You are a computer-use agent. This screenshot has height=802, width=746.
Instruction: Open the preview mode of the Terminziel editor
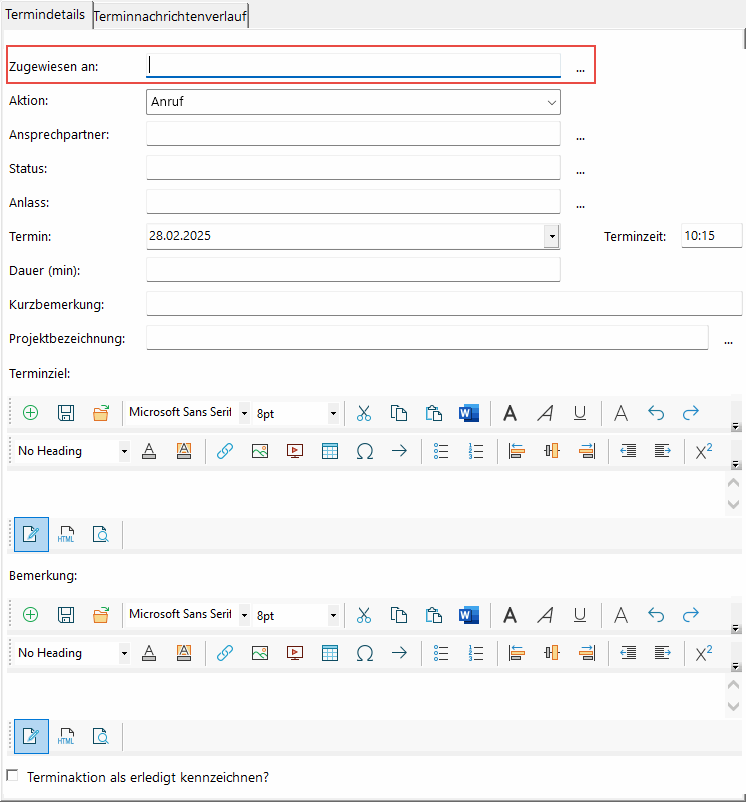(x=101, y=534)
